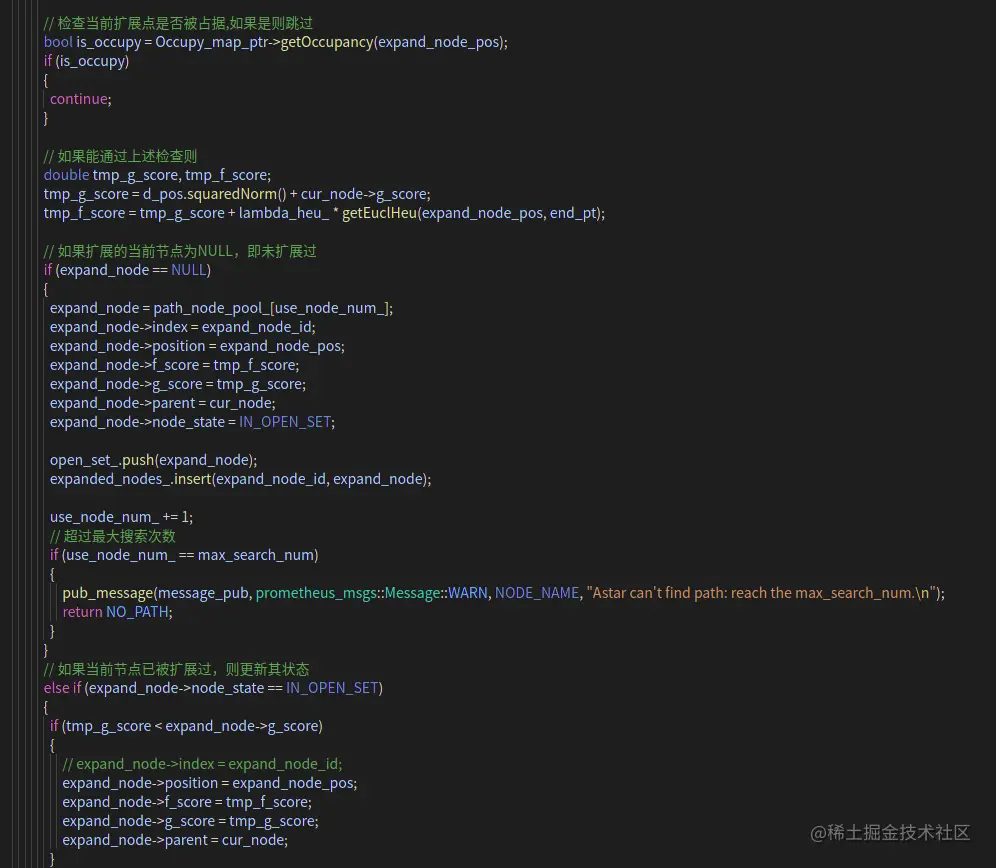The width and height of the screenshot is (996, 868).
Task: Click the line 'open_set_.push(expand_node);'
Action: (153, 460)
